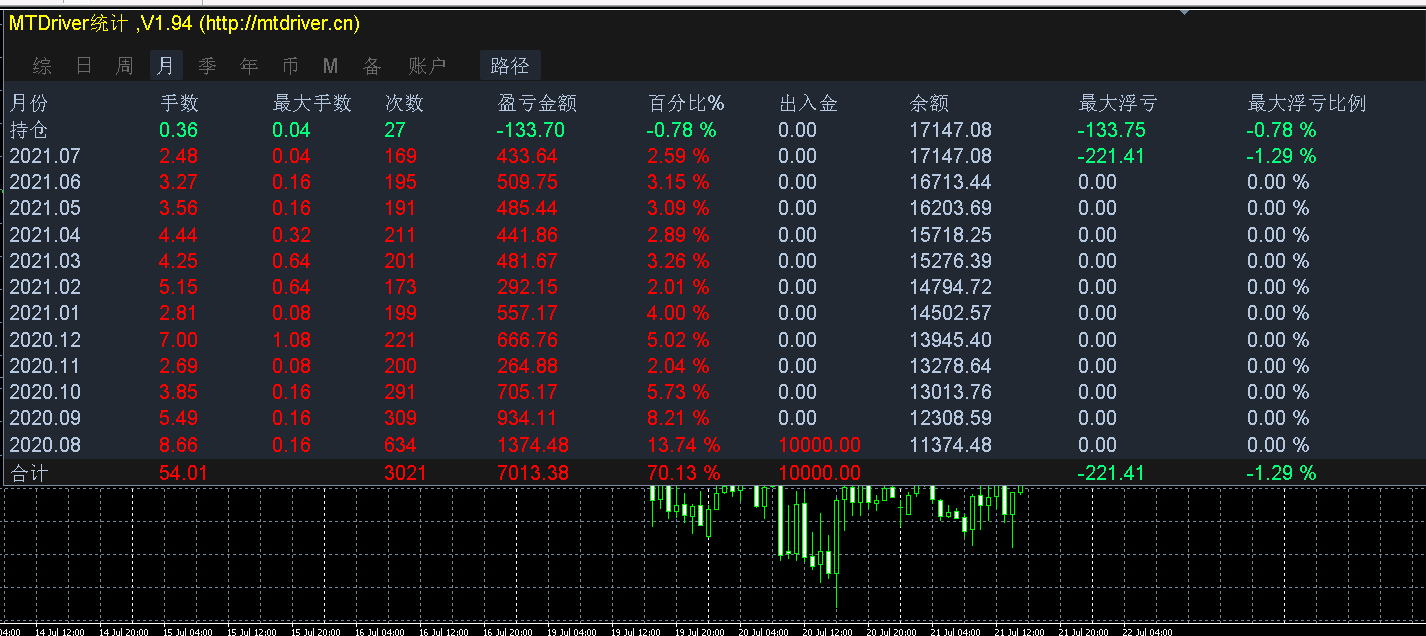Open the 周 weekly tab
The width and height of the screenshot is (1426, 636).
(124, 66)
